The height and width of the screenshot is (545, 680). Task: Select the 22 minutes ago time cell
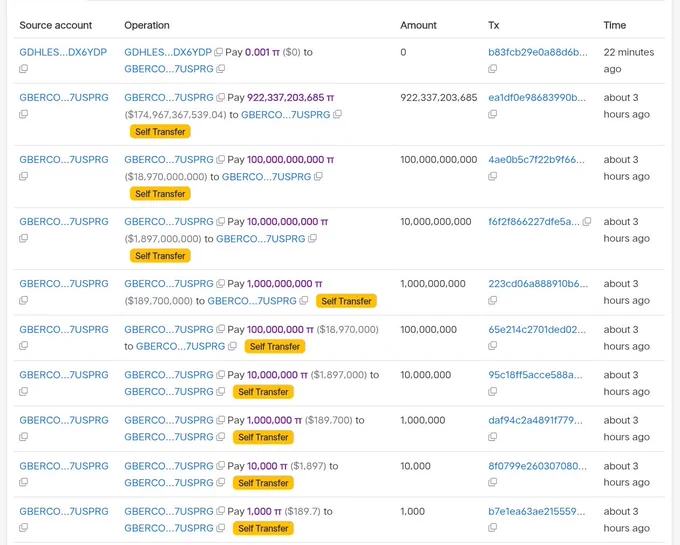coord(628,60)
